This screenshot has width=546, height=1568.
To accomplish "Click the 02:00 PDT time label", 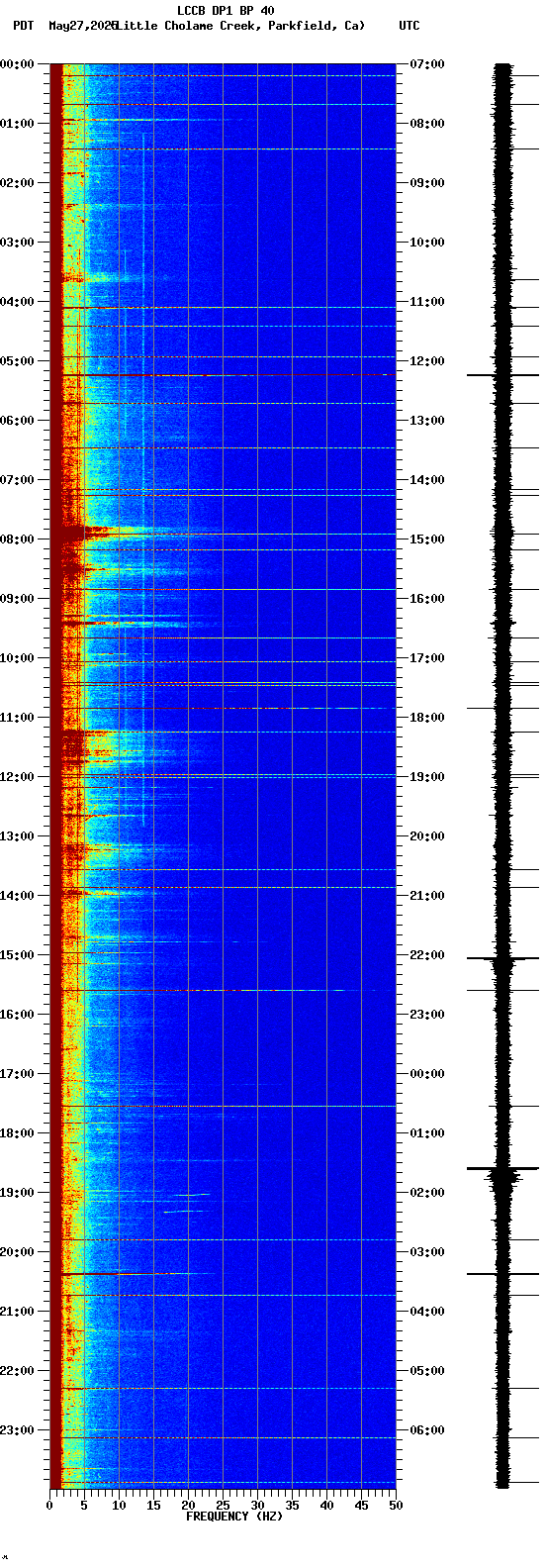I will 17,183.
